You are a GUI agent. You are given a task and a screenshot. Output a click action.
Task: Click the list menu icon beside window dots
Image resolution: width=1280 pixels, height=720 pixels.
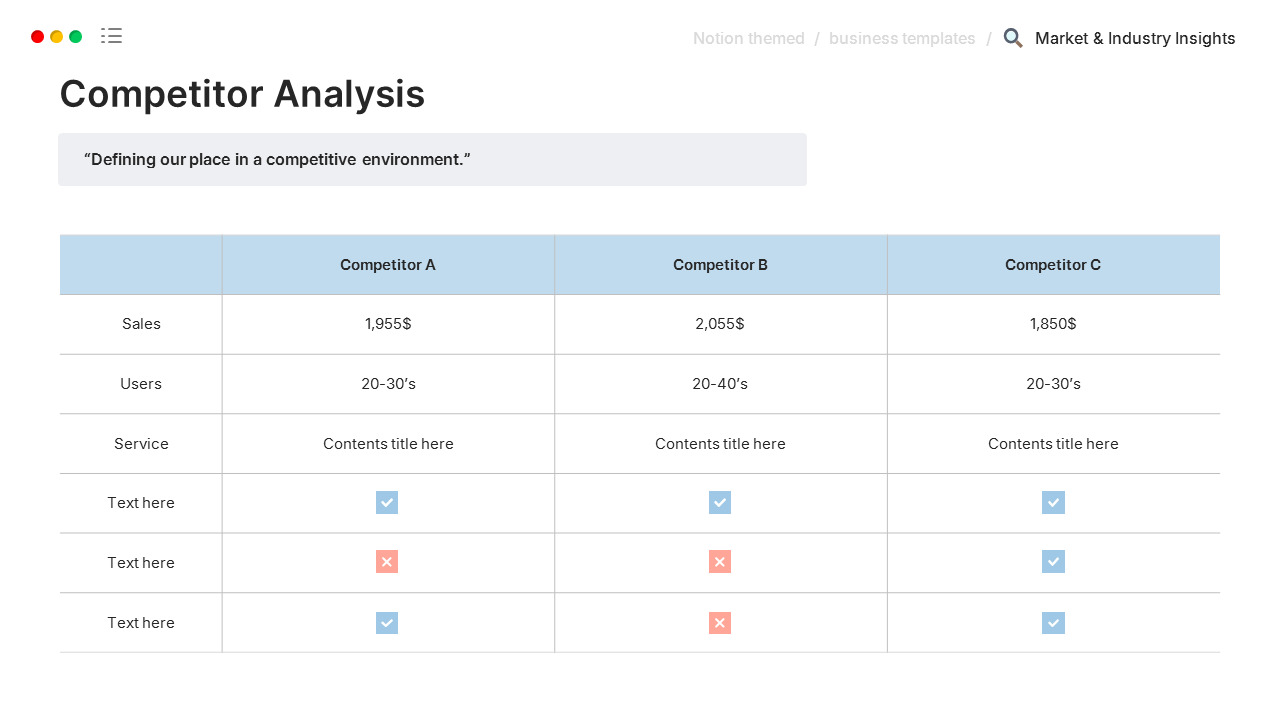pyautogui.click(x=111, y=36)
